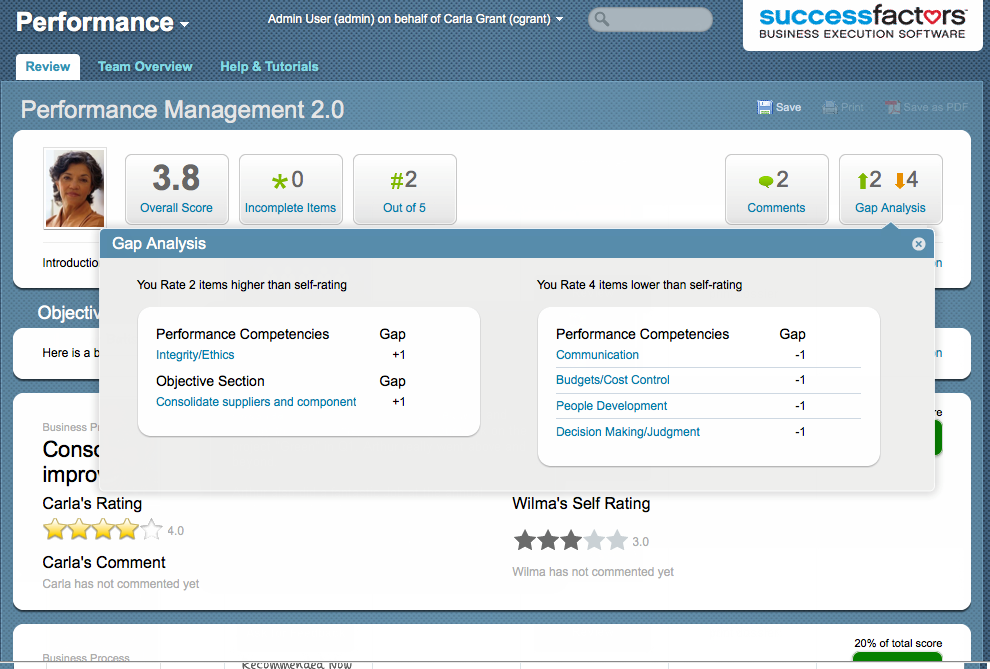This screenshot has height=669, width=990.
Task: Open the Budgets/Cost Control link
Action: (x=612, y=380)
